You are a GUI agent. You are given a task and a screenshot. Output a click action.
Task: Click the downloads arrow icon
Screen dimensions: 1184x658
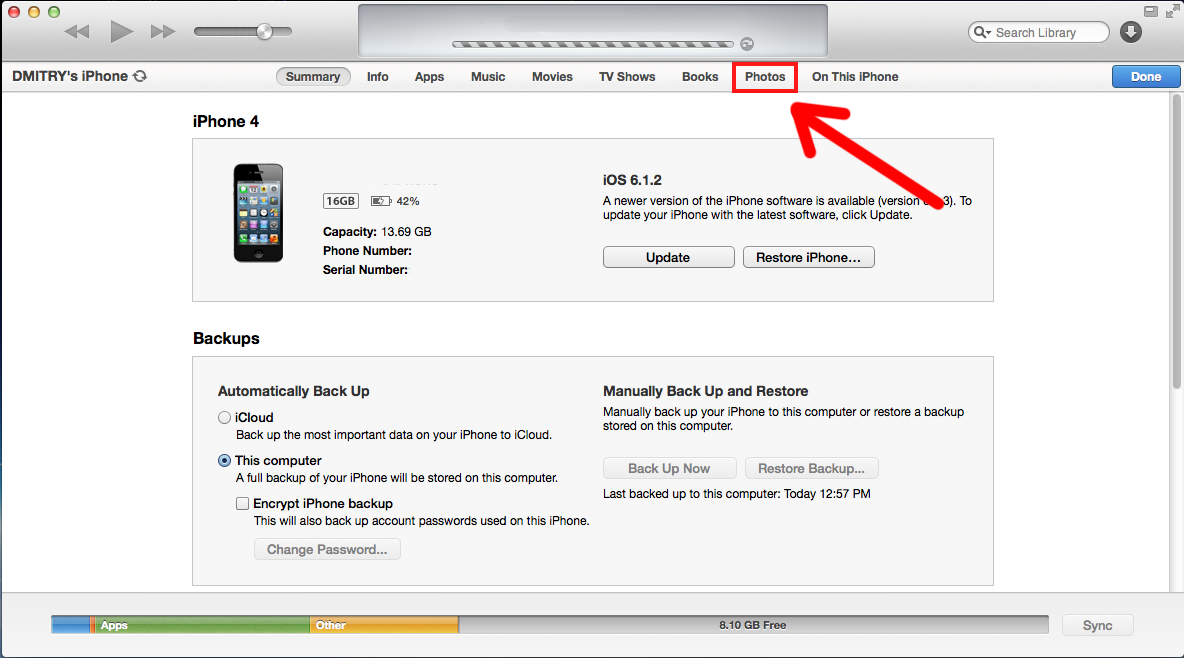(1130, 32)
